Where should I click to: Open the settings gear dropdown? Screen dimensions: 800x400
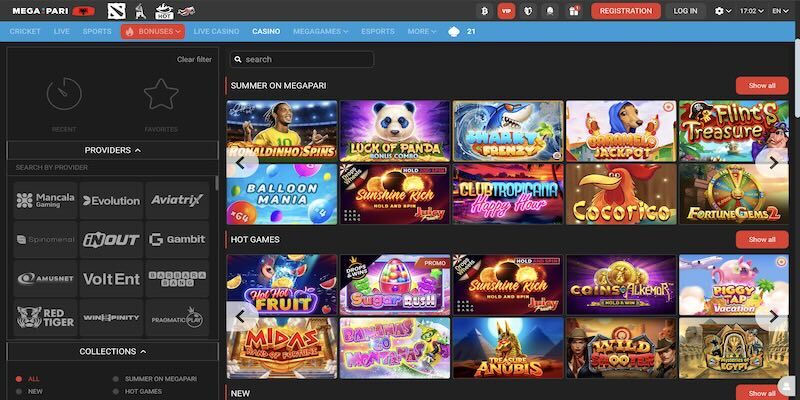click(722, 11)
